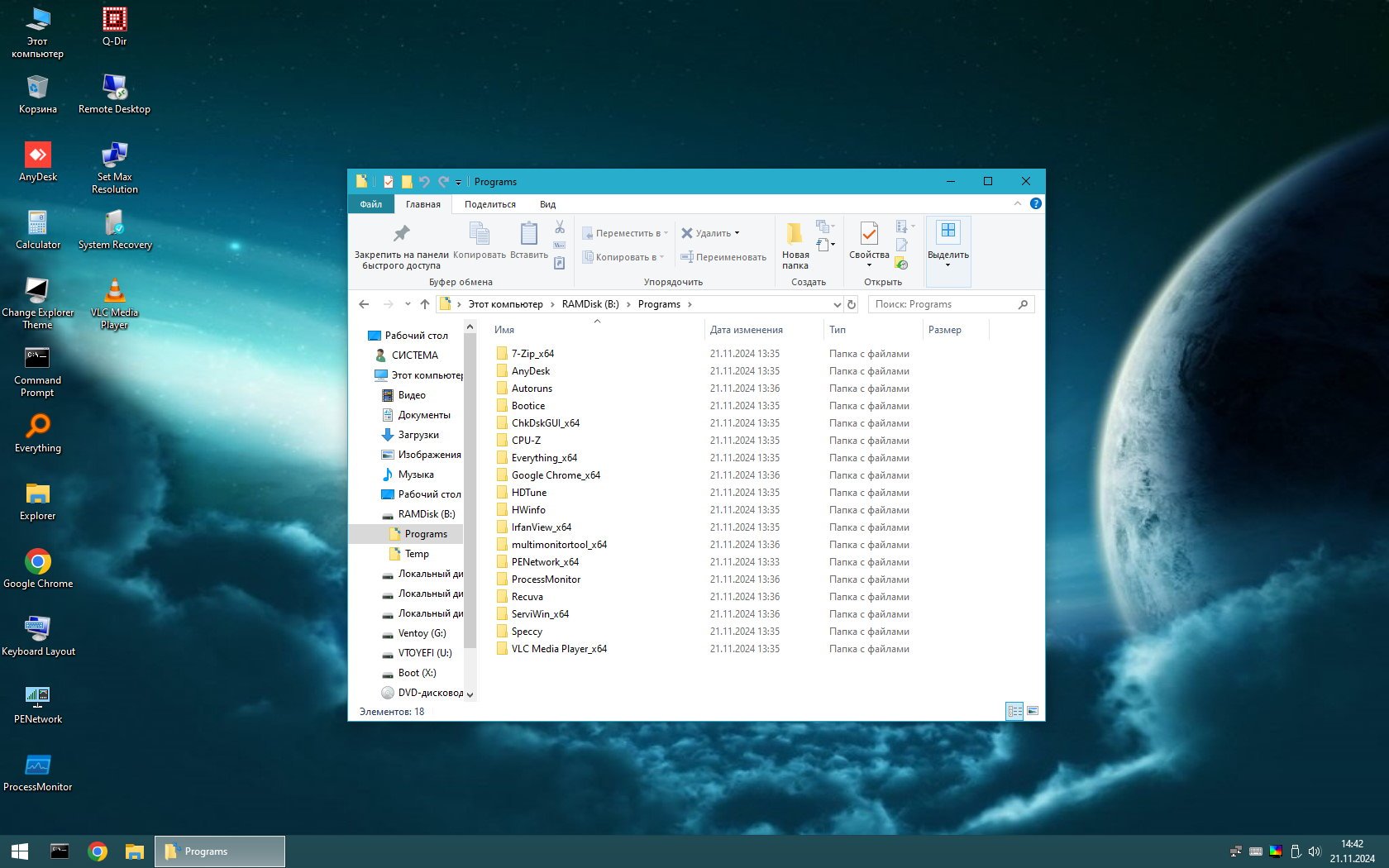Switch to large icons view in the status bar

click(1033, 711)
